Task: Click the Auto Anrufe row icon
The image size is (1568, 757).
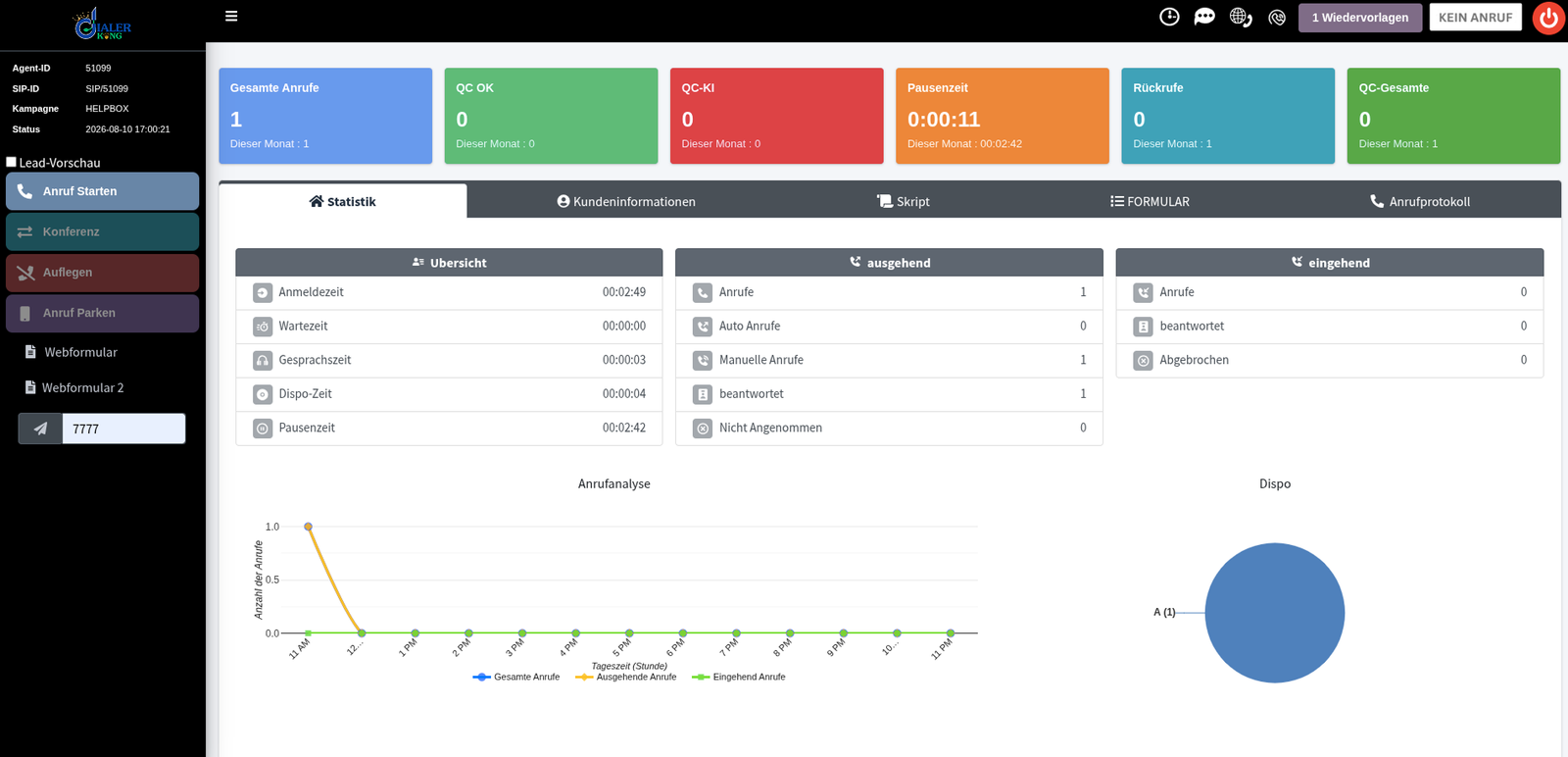Action: [x=703, y=327]
